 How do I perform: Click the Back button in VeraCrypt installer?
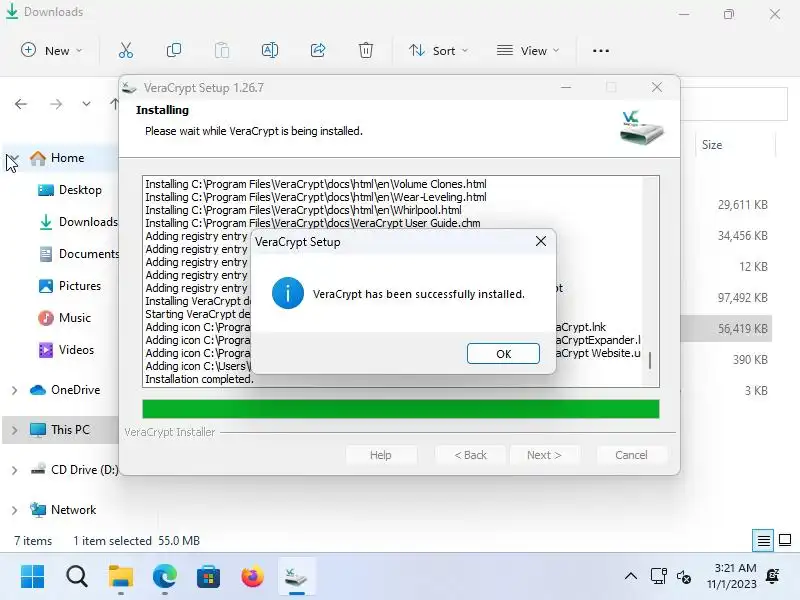tap(470, 455)
